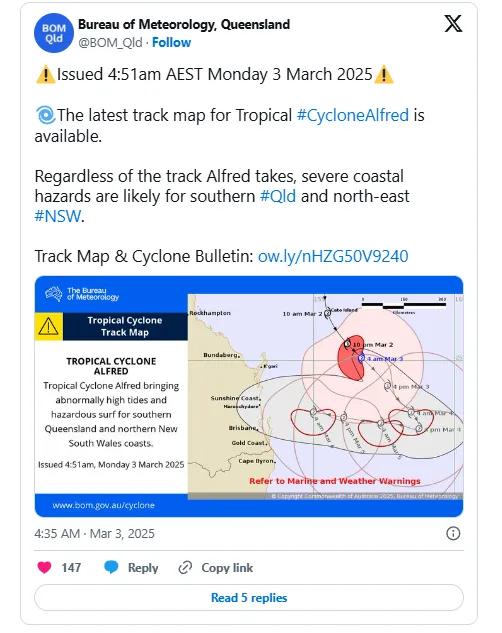Viewport: 502px width, 633px height.
Task: Open the tweet info circle icon
Action: tap(453, 533)
